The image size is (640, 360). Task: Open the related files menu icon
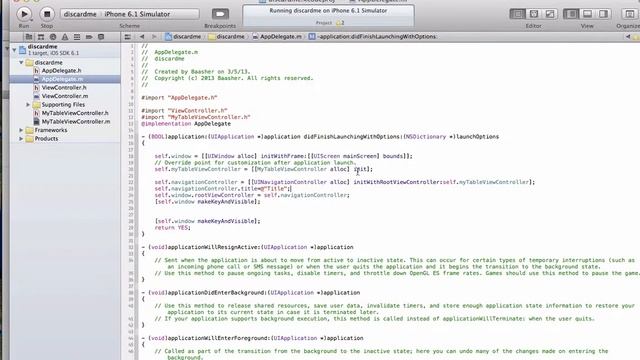click(128, 37)
